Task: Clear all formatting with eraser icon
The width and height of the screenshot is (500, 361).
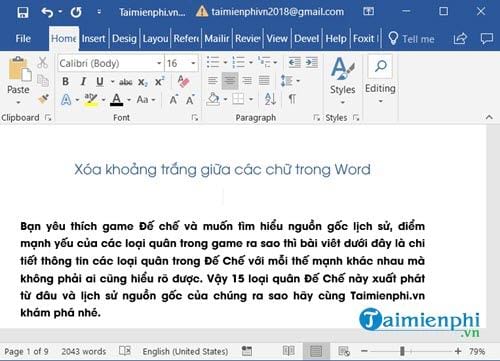Action: [x=183, y=81]
